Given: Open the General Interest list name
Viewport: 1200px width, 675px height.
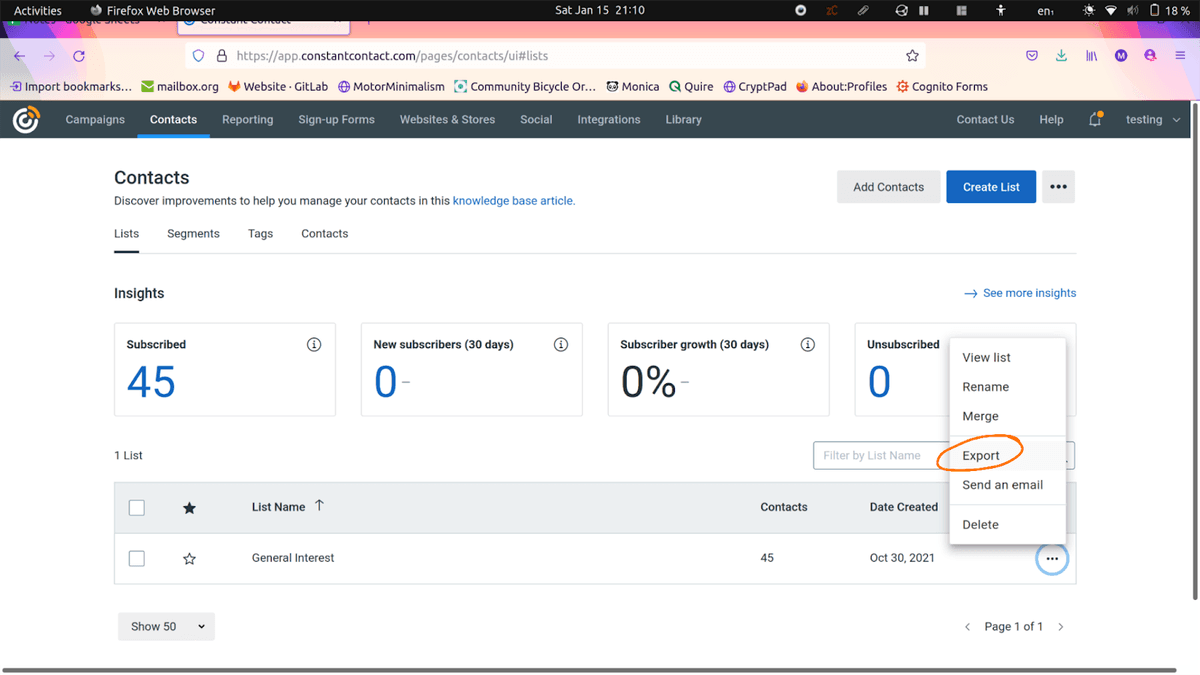Looking at the screenshot, I should click(293, 558).
